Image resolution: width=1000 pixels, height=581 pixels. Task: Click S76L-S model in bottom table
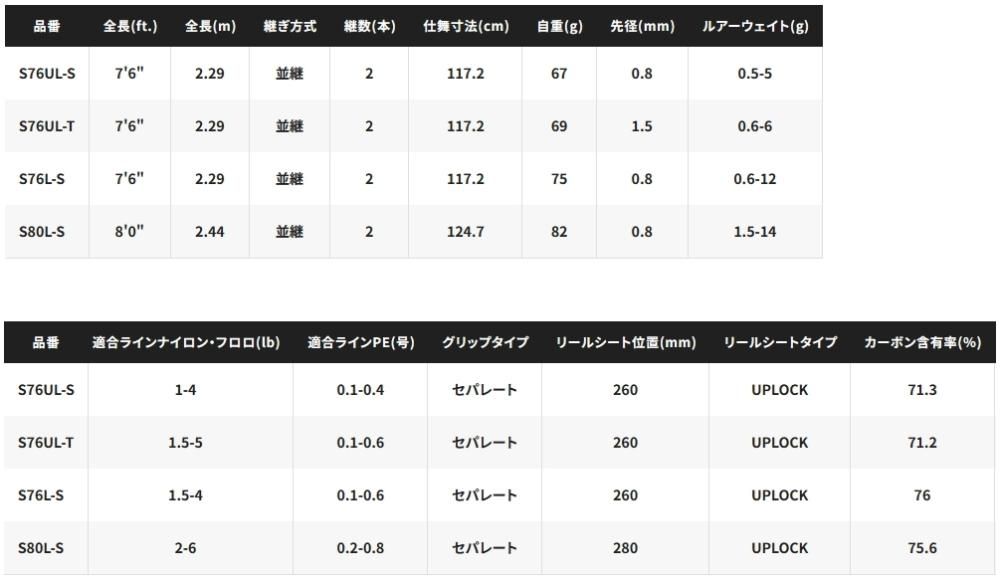coord(41,496)
